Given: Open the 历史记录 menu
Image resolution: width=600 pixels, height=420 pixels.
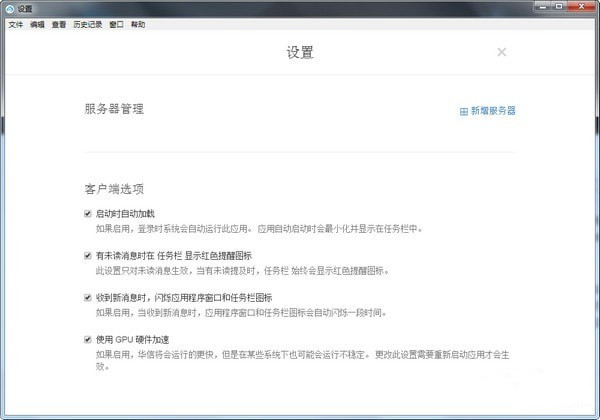Looking at the screenshot, I should pyautogui.click(x=88, y=24).
